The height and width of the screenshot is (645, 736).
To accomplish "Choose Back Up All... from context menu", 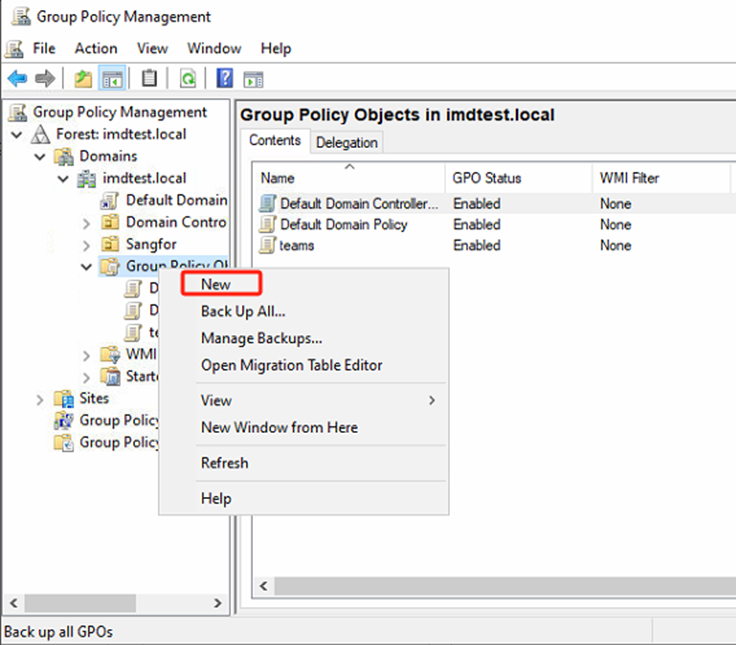I will click(243, 311).
